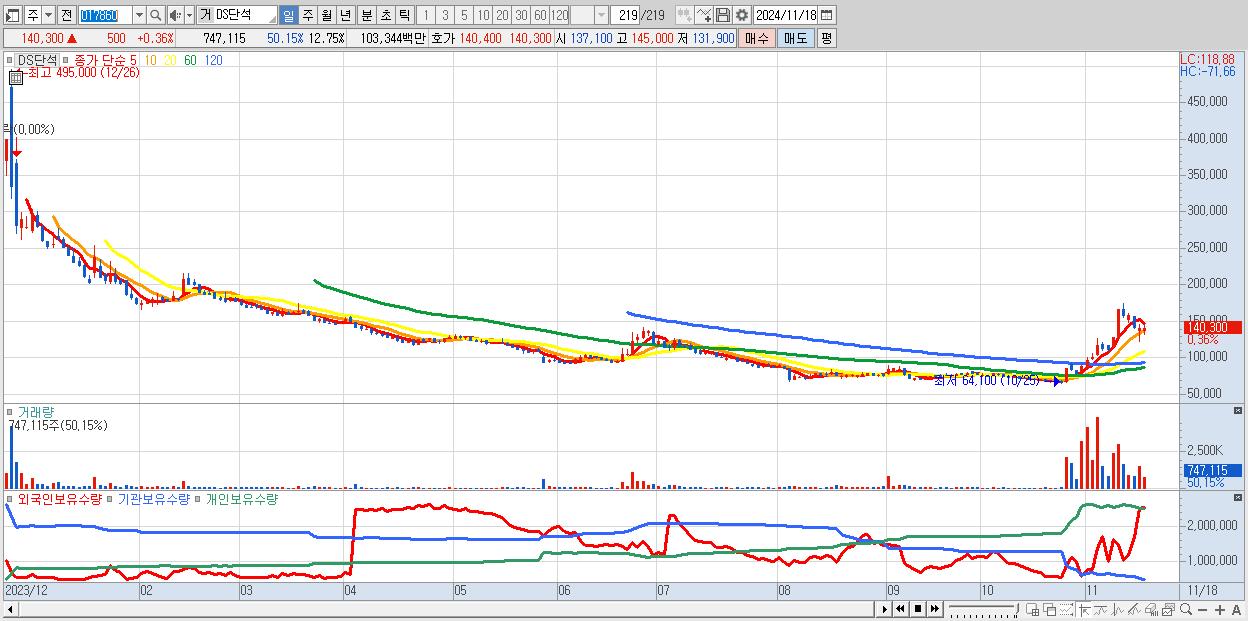Click the add line chart icon

[x=703, y=15]
